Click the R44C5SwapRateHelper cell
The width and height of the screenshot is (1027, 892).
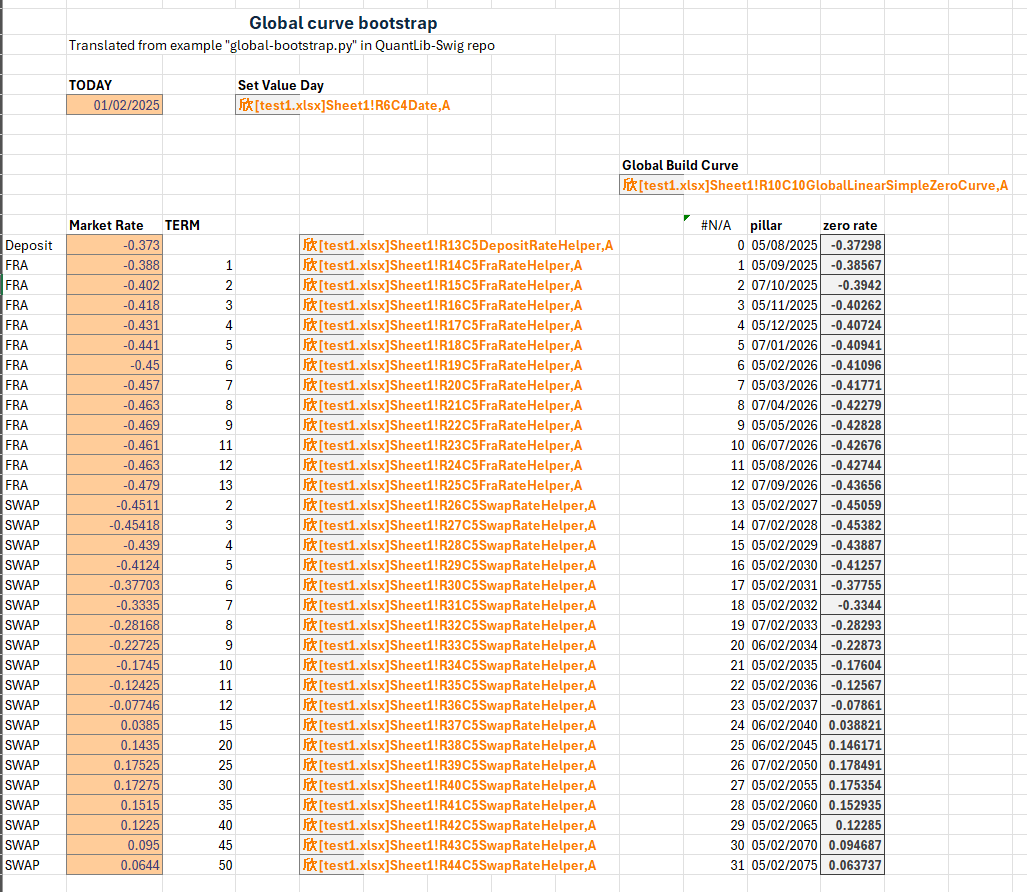(x=449, y=865)
